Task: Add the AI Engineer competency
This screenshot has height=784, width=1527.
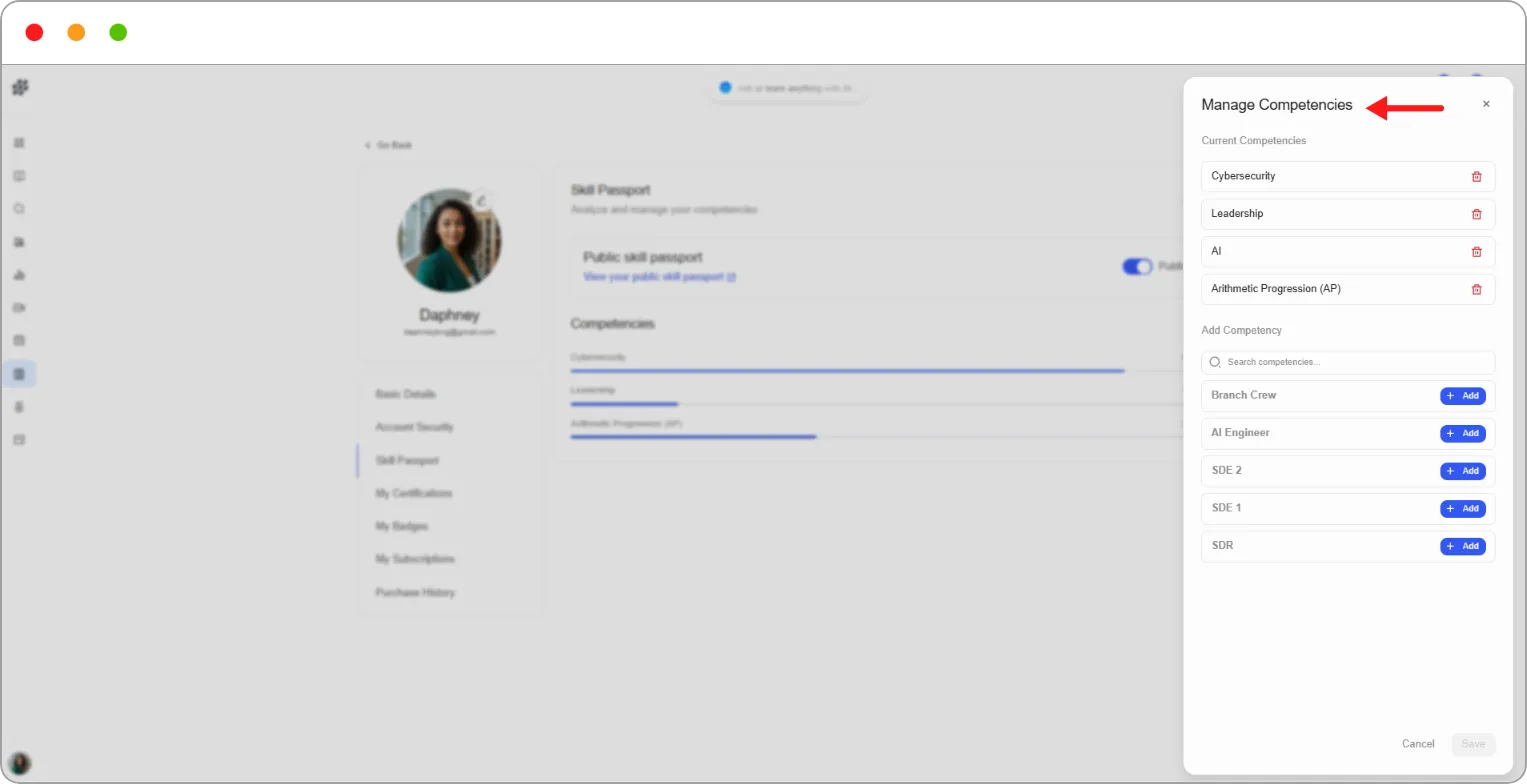Action: 1463,434
